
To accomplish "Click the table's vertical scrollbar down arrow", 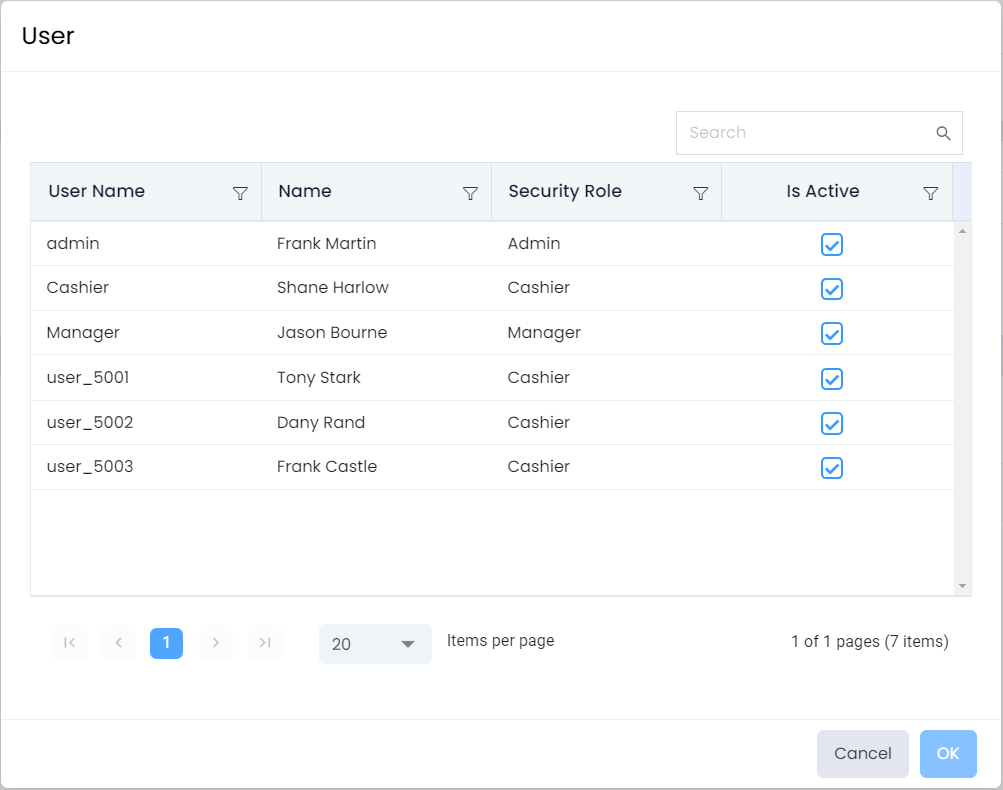I will [x=962, y=586].
